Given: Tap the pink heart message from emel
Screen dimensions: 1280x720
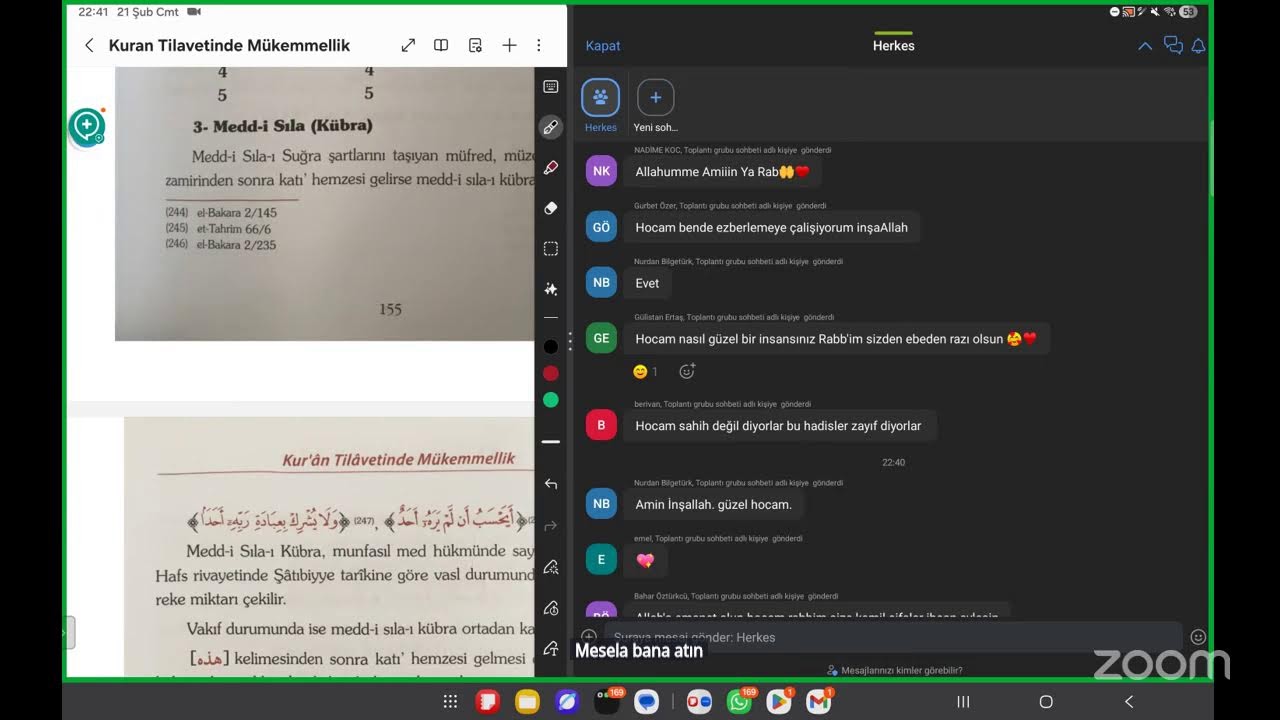Looking at the screenshot, I should (646, 560).
